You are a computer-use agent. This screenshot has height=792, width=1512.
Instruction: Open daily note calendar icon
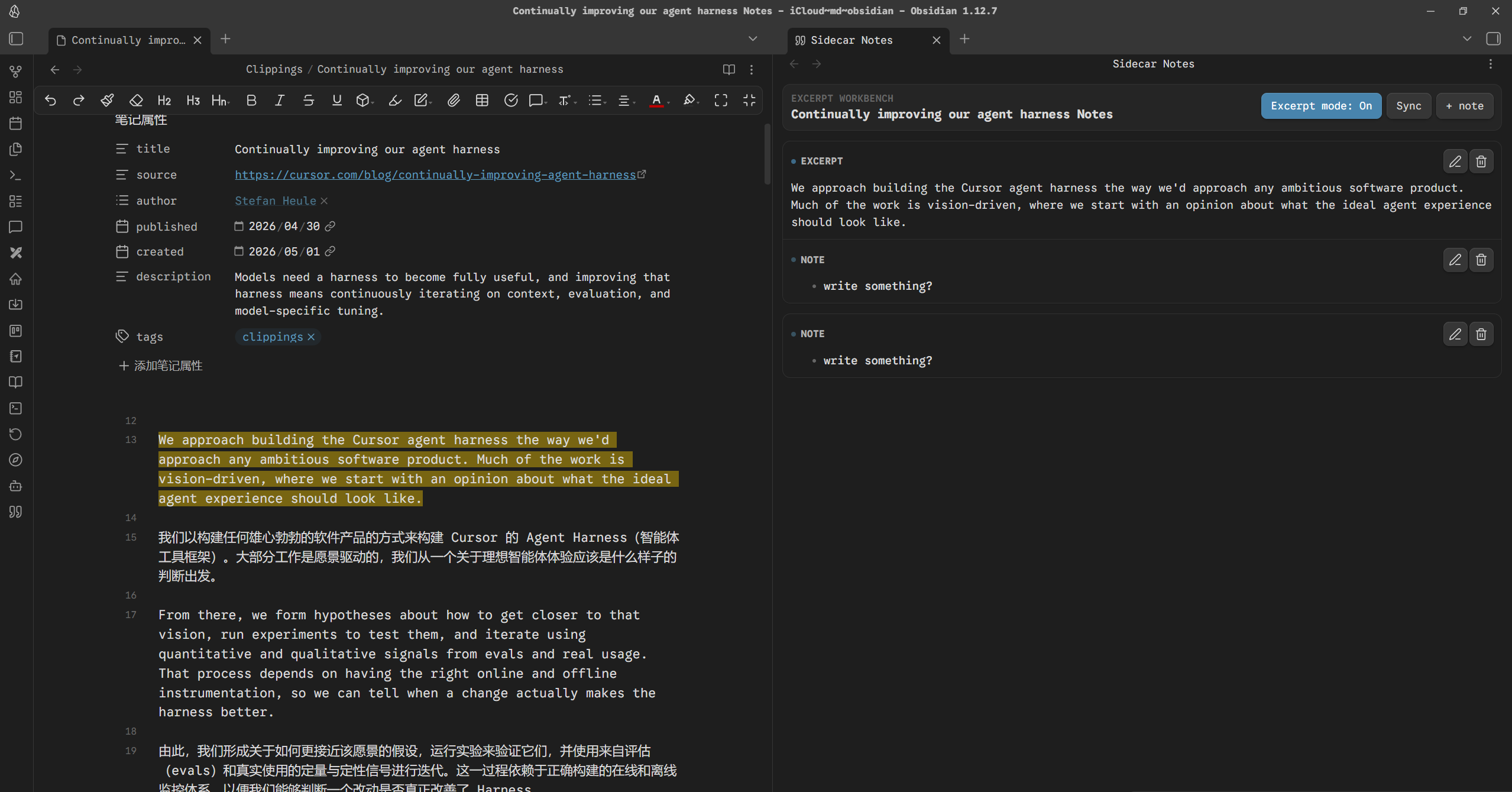point(16,123)
